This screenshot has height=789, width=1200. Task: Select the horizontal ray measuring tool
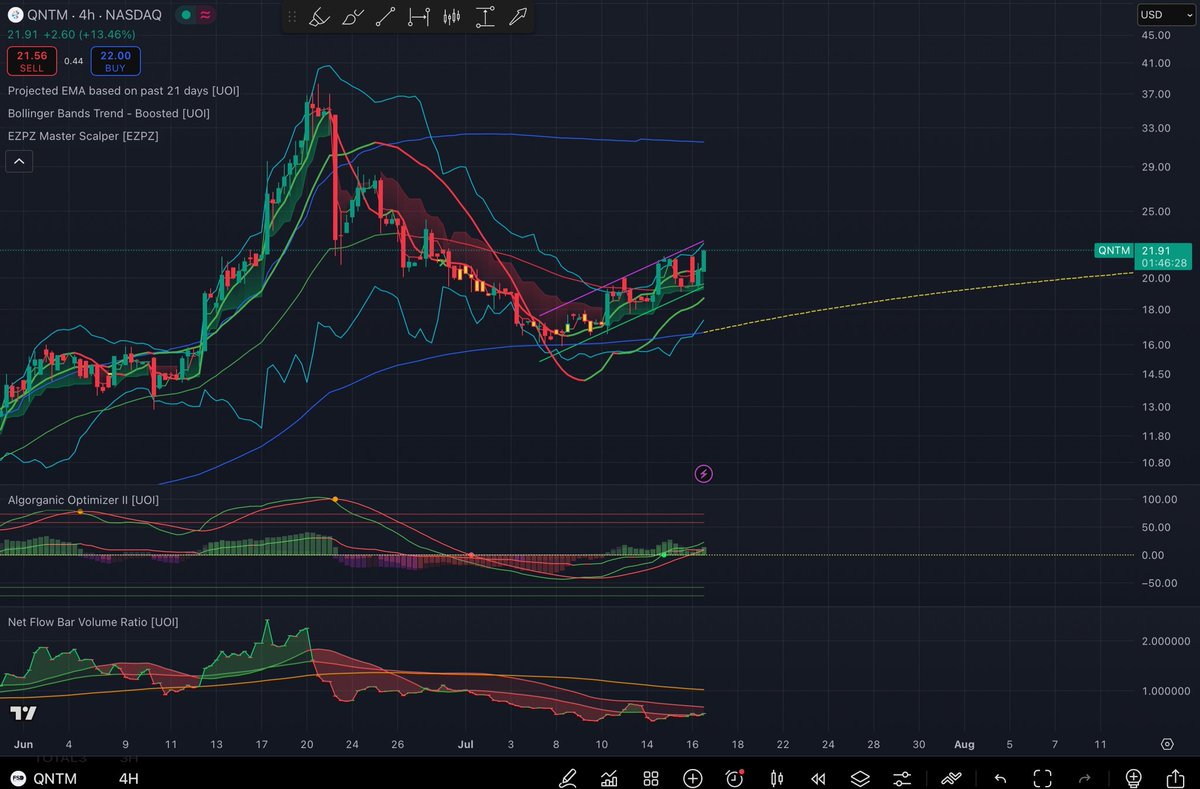[419, 17]
